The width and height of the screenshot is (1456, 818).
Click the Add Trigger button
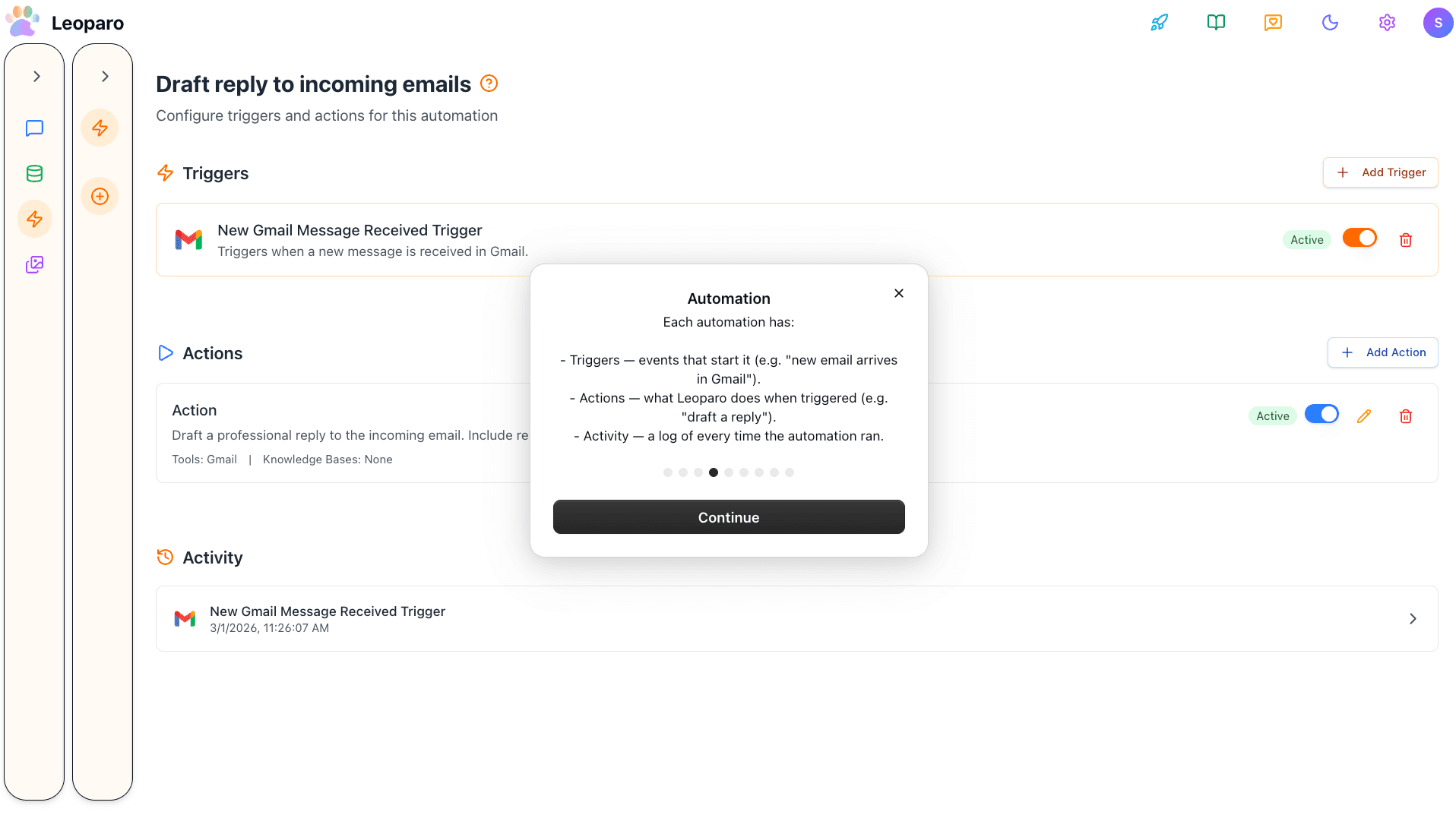(x=1380, y=172)
